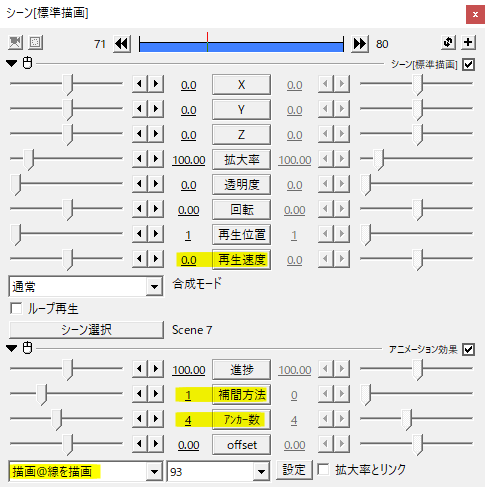The height and width of the screenshot is (487, 485).
Task: Click the 設定 button
Action: [x=294, y=470]
